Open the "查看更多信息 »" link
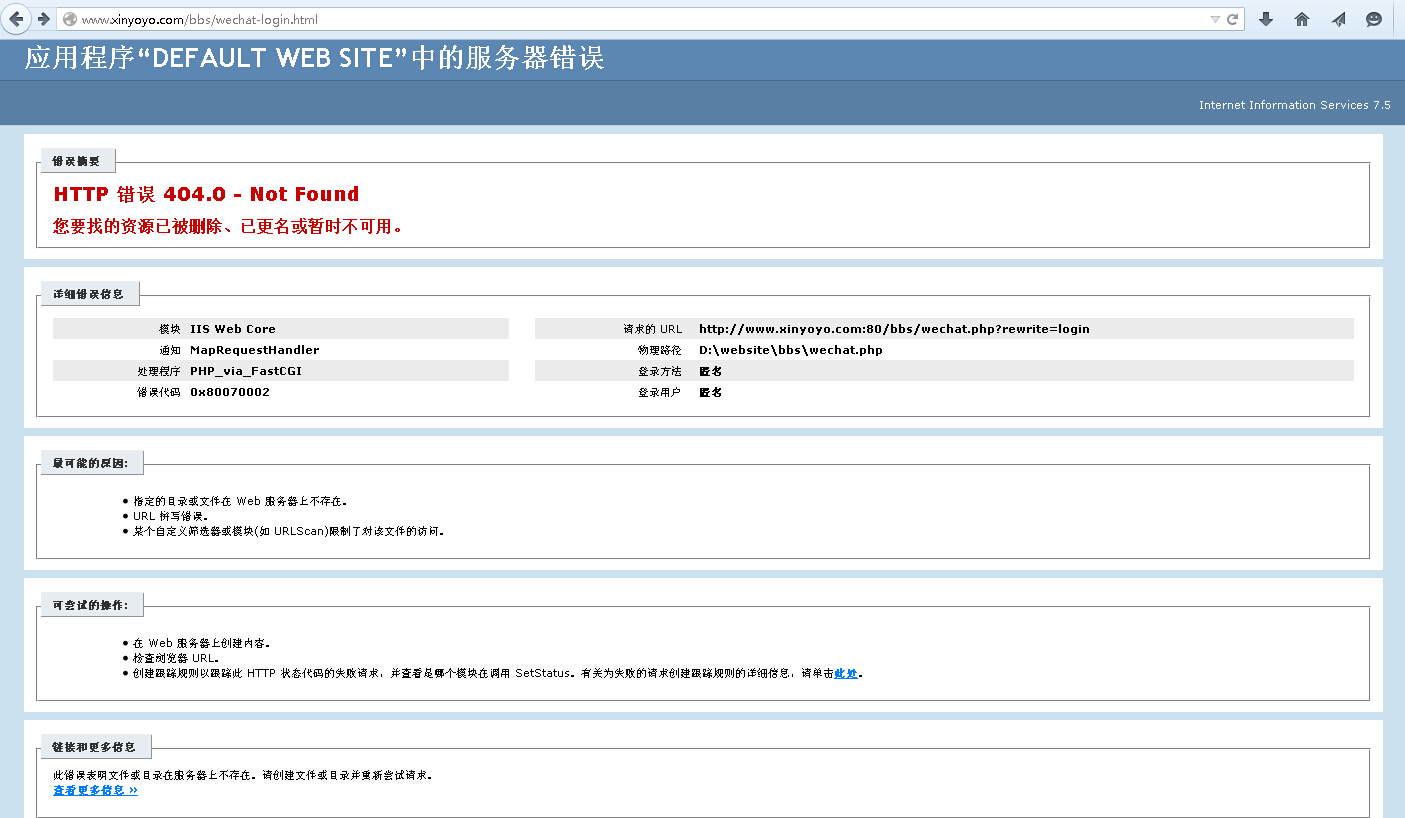Viewport: 1405px width, 818px height. 95,790
